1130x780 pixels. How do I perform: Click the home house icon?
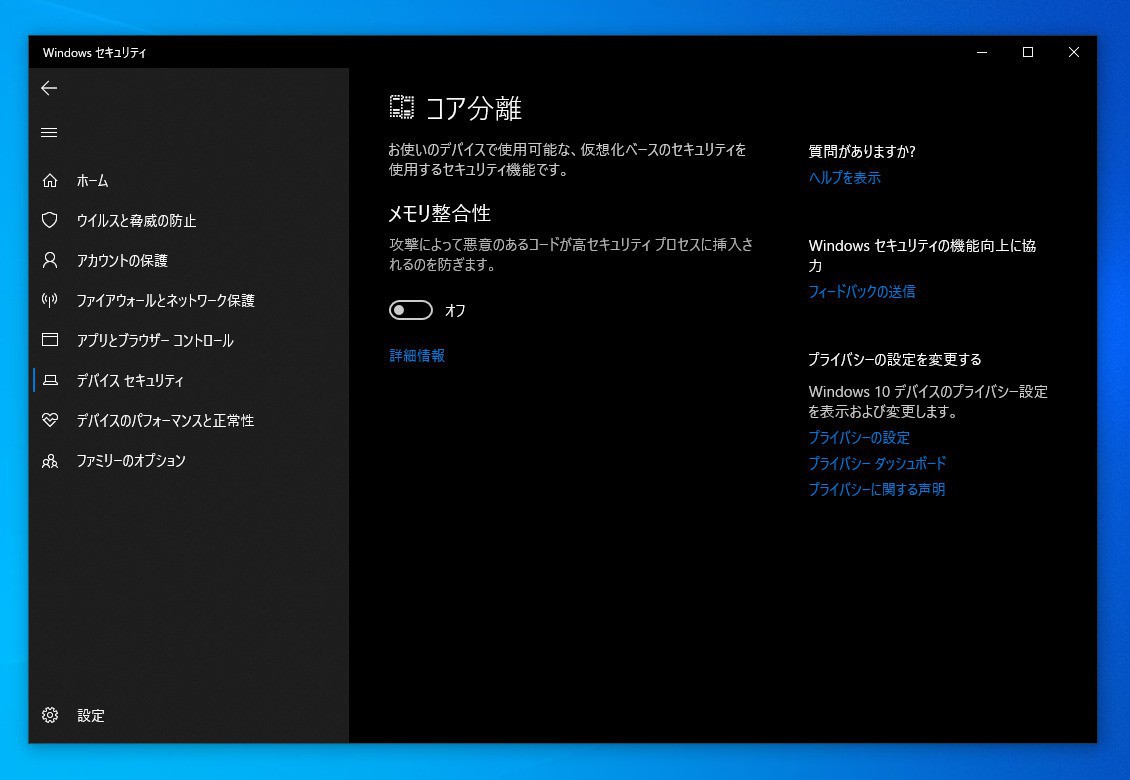coord(50,180)
